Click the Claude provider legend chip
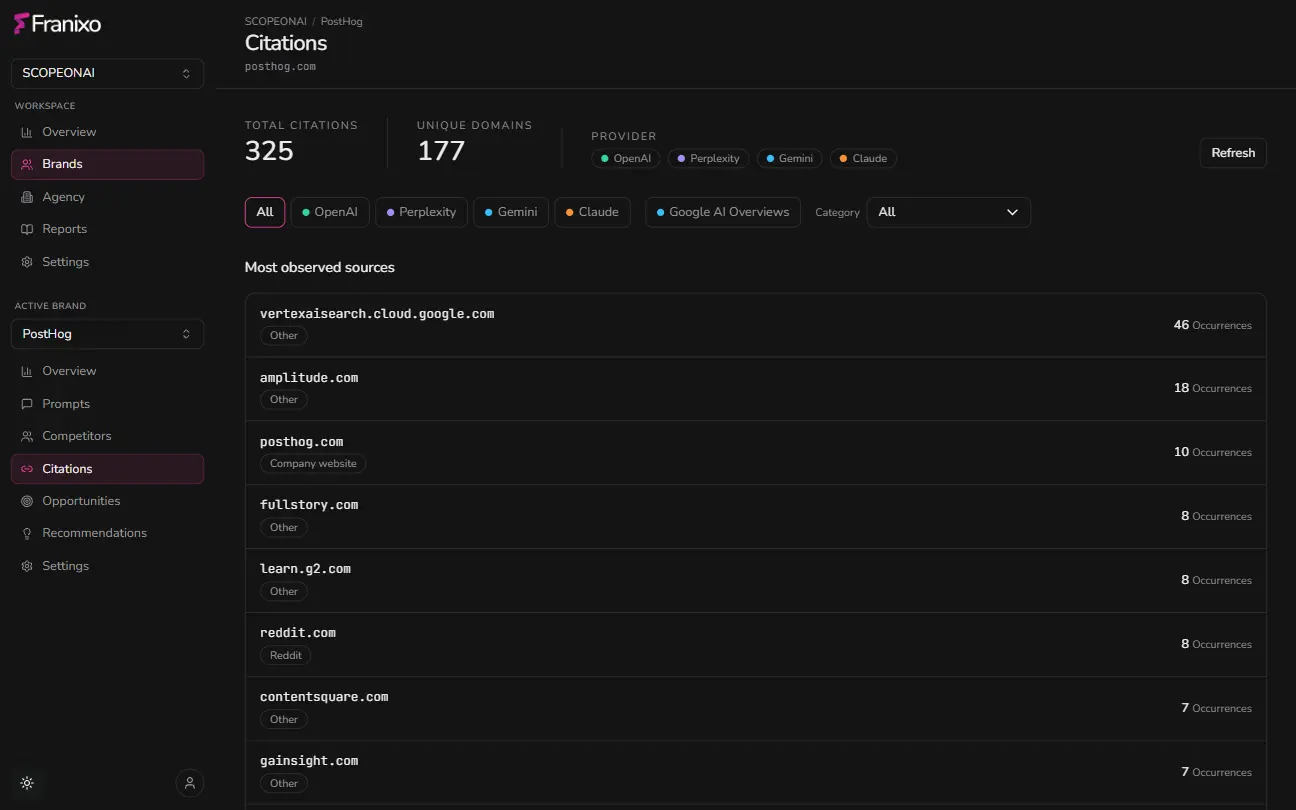Viewport: 1296px width, 810px height. pos(863,158)
